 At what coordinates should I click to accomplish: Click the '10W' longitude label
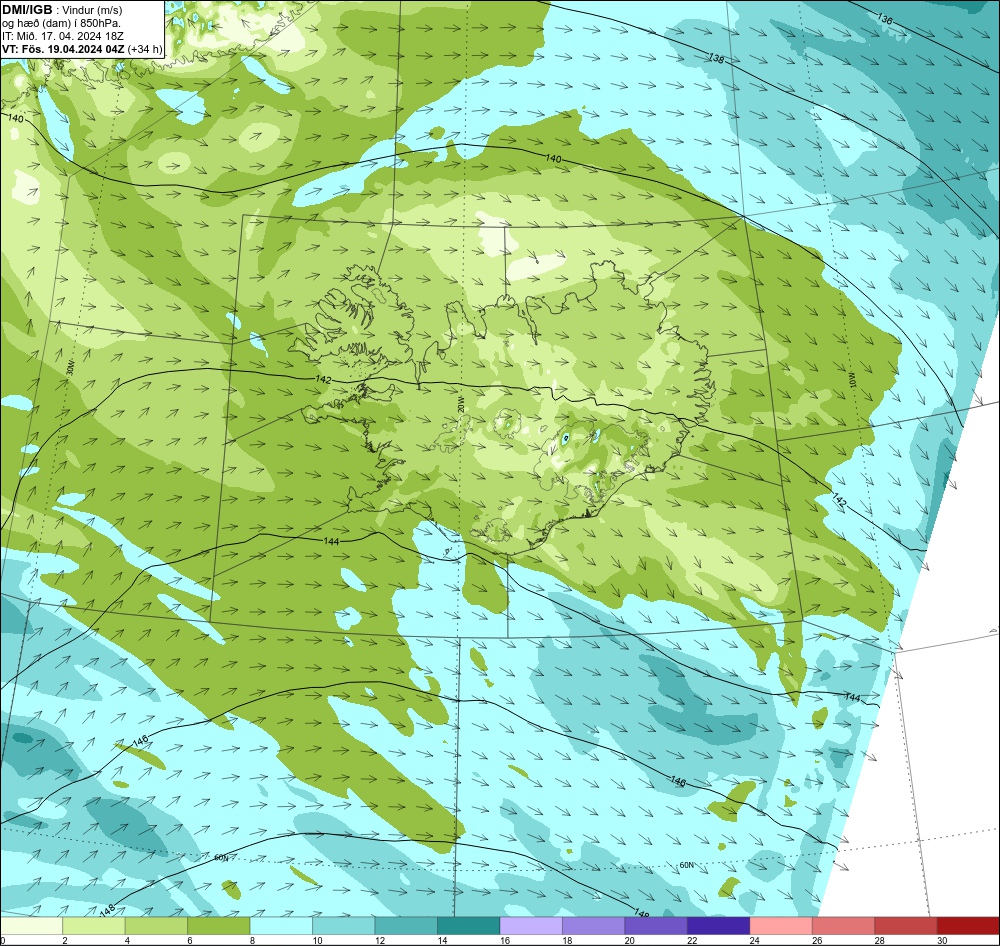(x=853, y=380)
